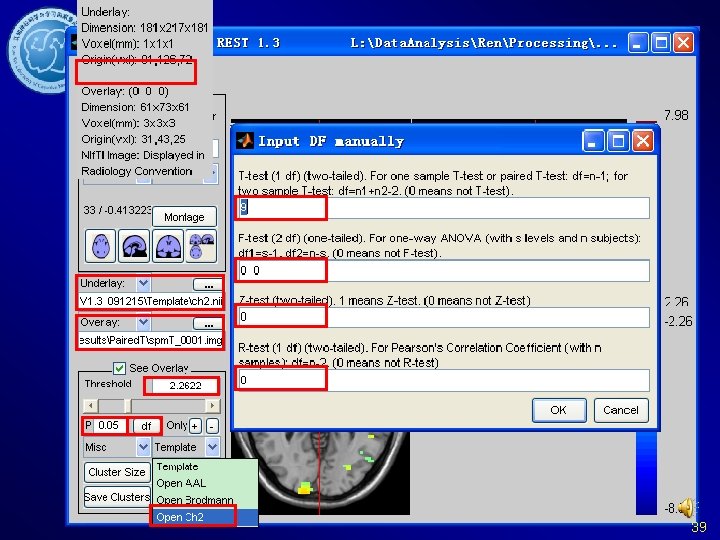Click the Cluster Size button

coord(117,472)
